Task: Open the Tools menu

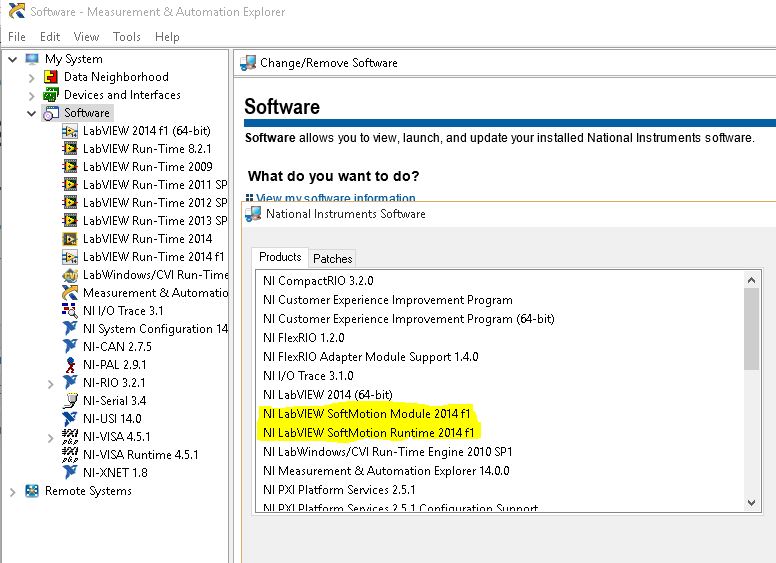Action: (x=127, y=37)
